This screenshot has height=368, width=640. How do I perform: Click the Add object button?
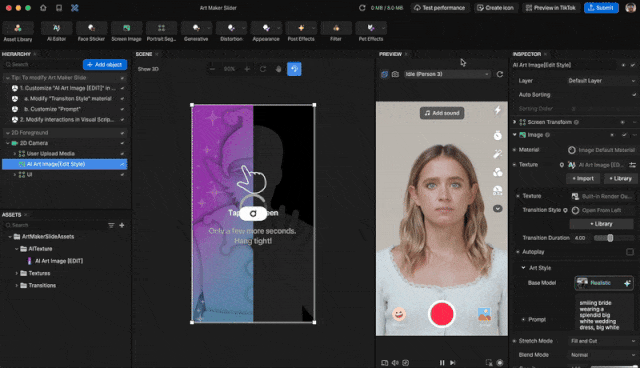(105, 64)
